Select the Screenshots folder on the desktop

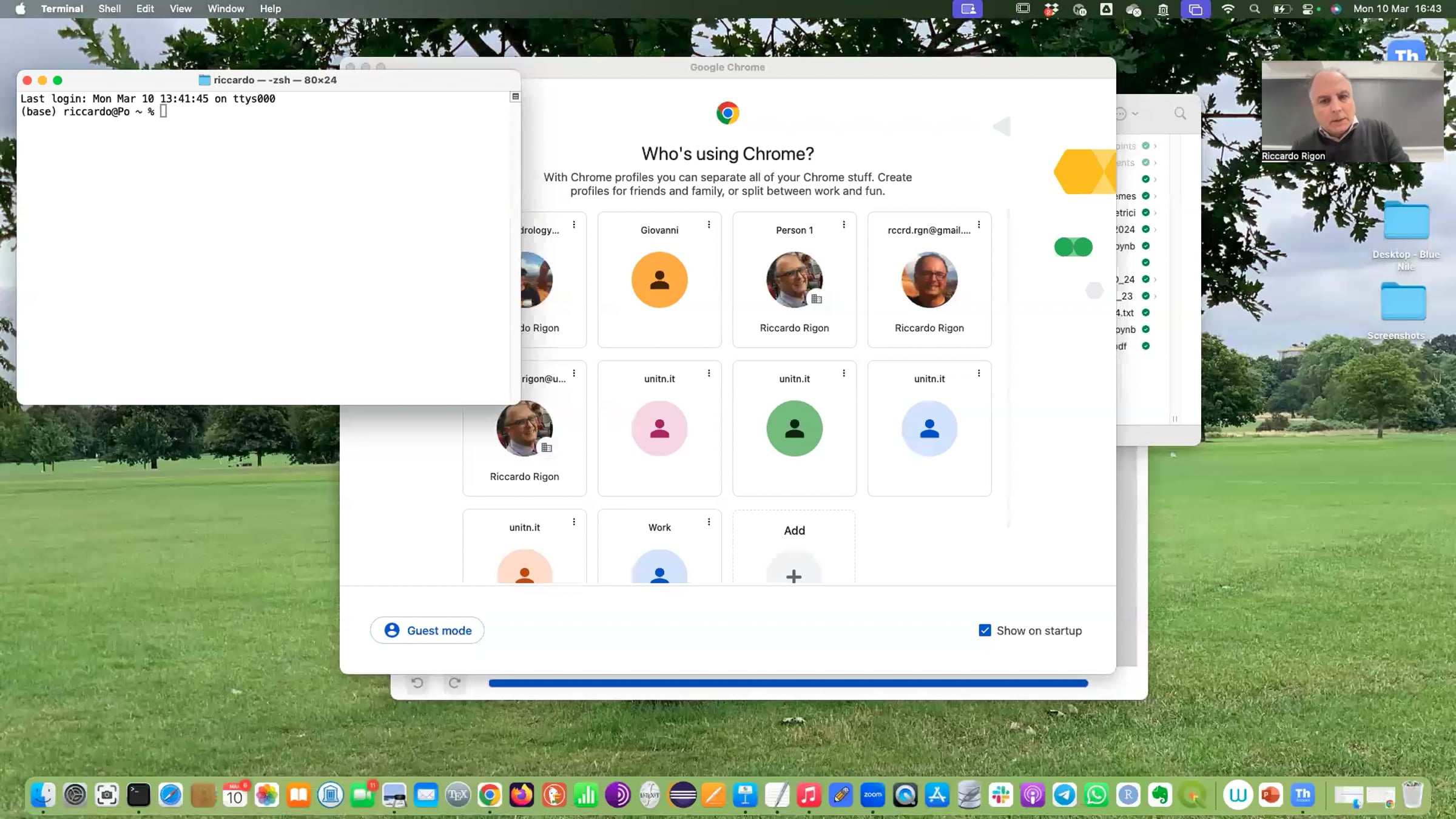(x=1402, y=309)
